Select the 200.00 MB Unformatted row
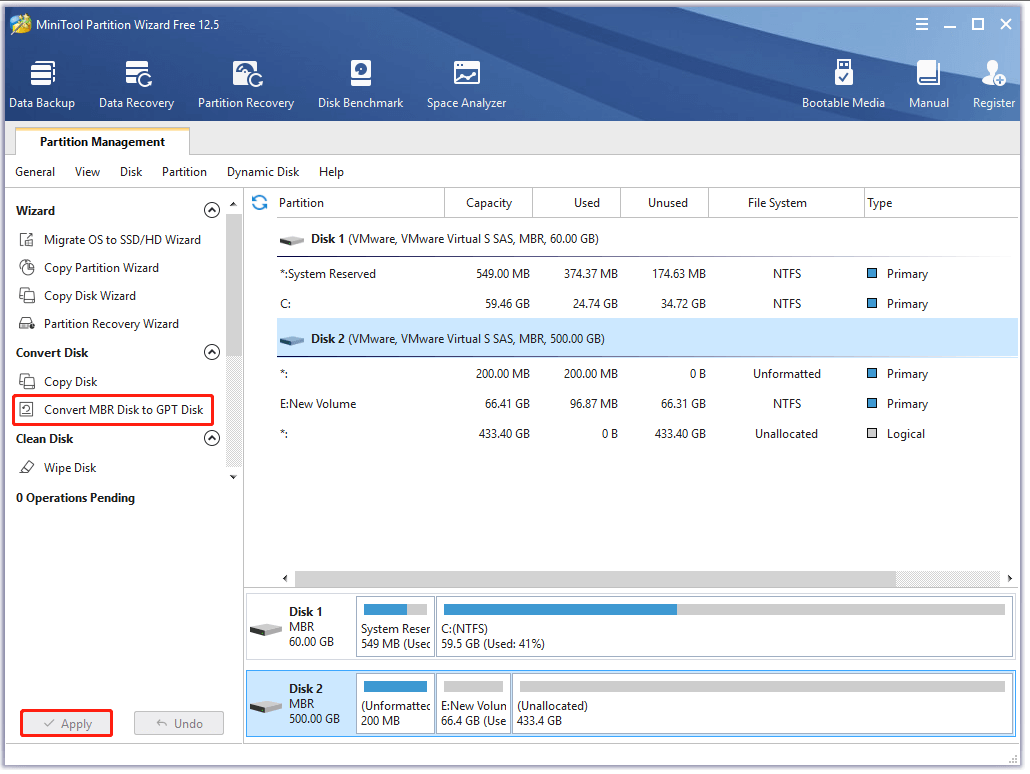This screenshot has width=1030, height=774. [x=647, y=373]
